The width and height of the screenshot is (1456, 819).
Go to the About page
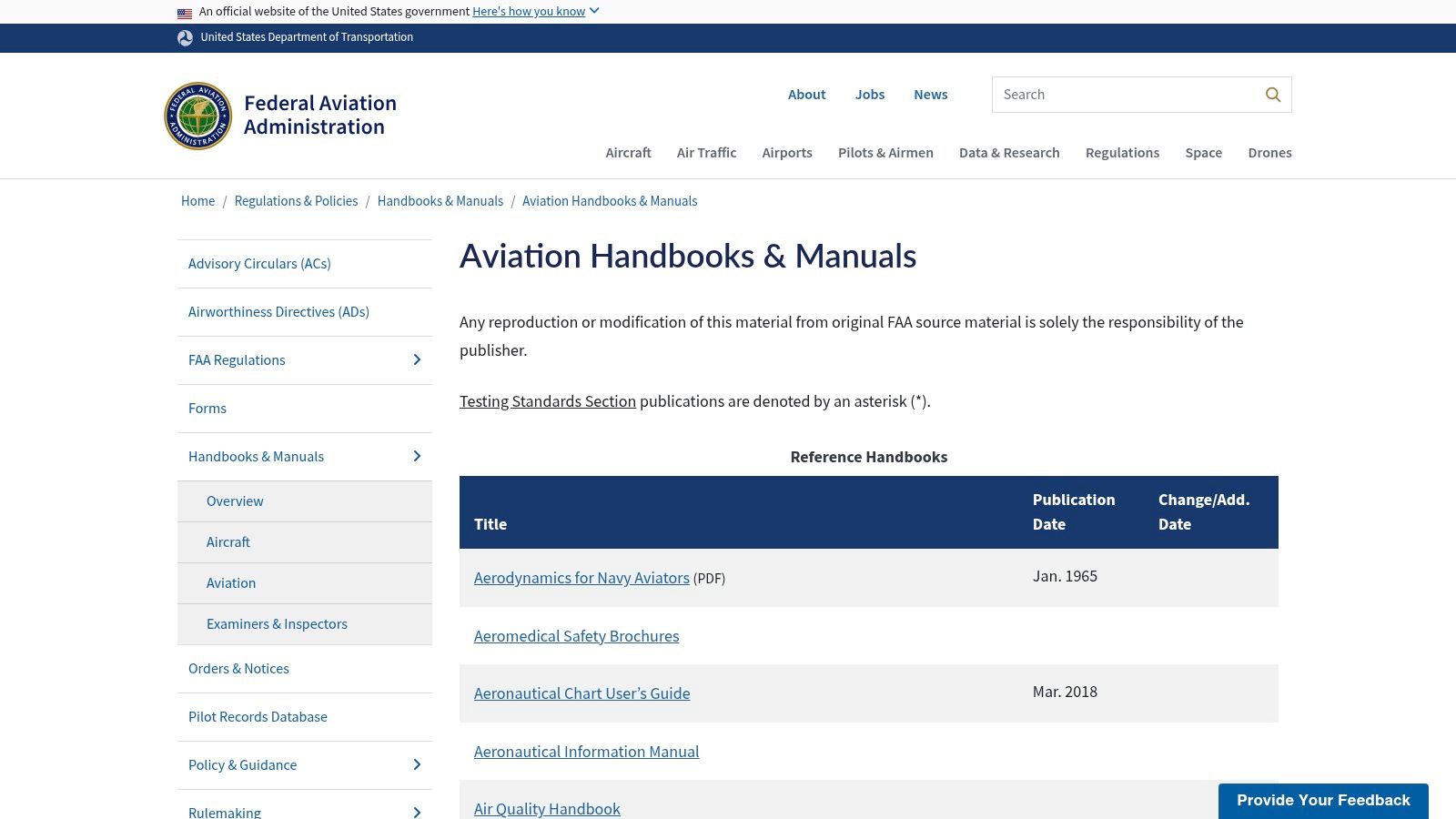(x=807, y=95)
